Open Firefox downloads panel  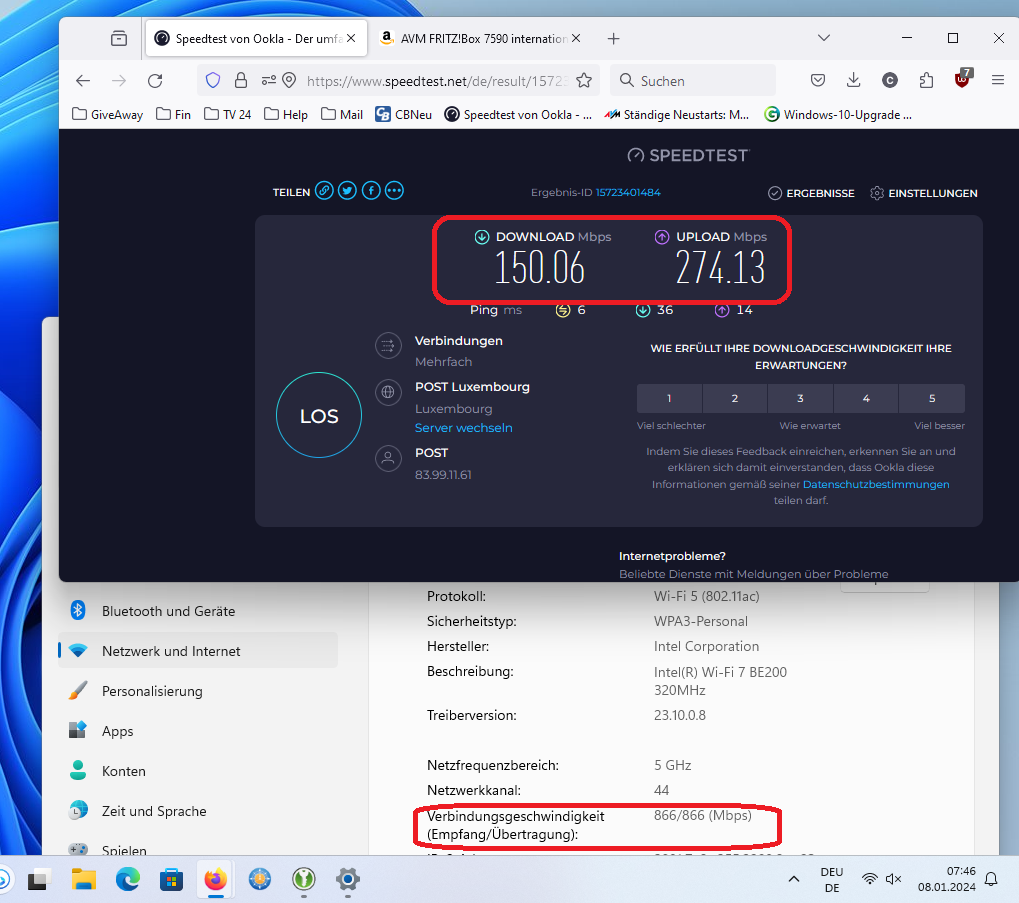point(854,81)
